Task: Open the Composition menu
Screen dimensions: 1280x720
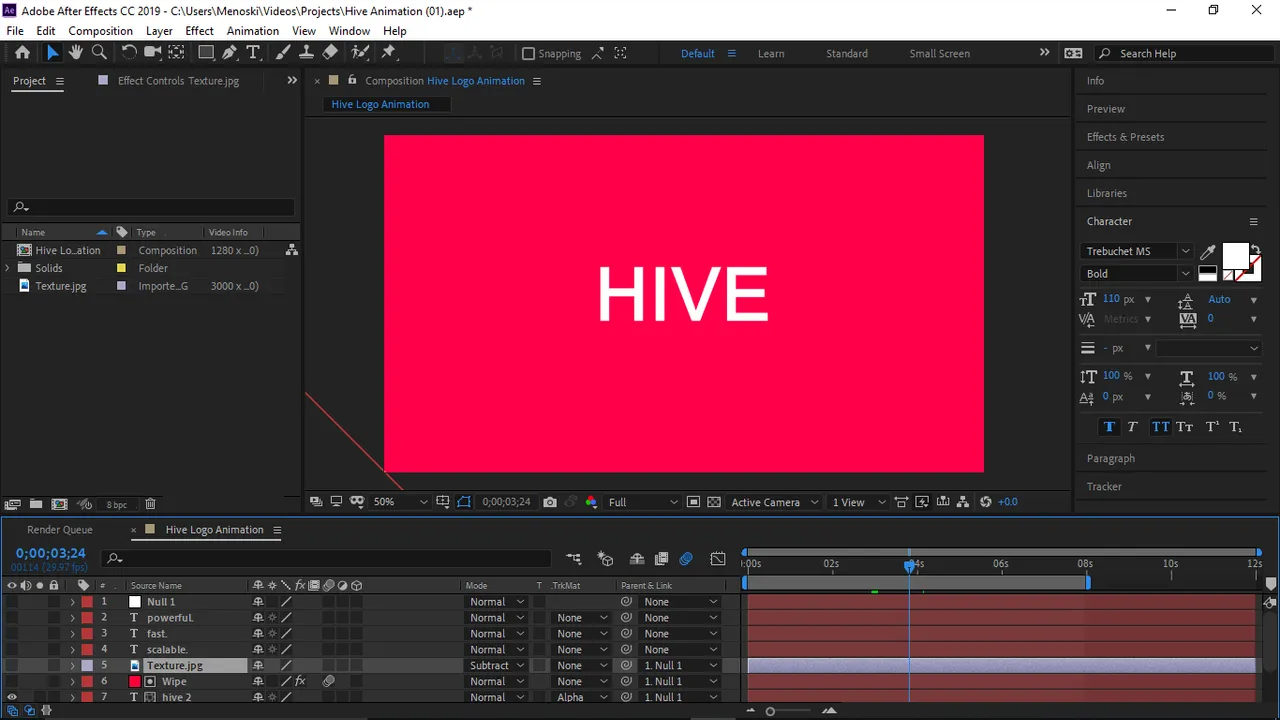Action: coord(100,31)
